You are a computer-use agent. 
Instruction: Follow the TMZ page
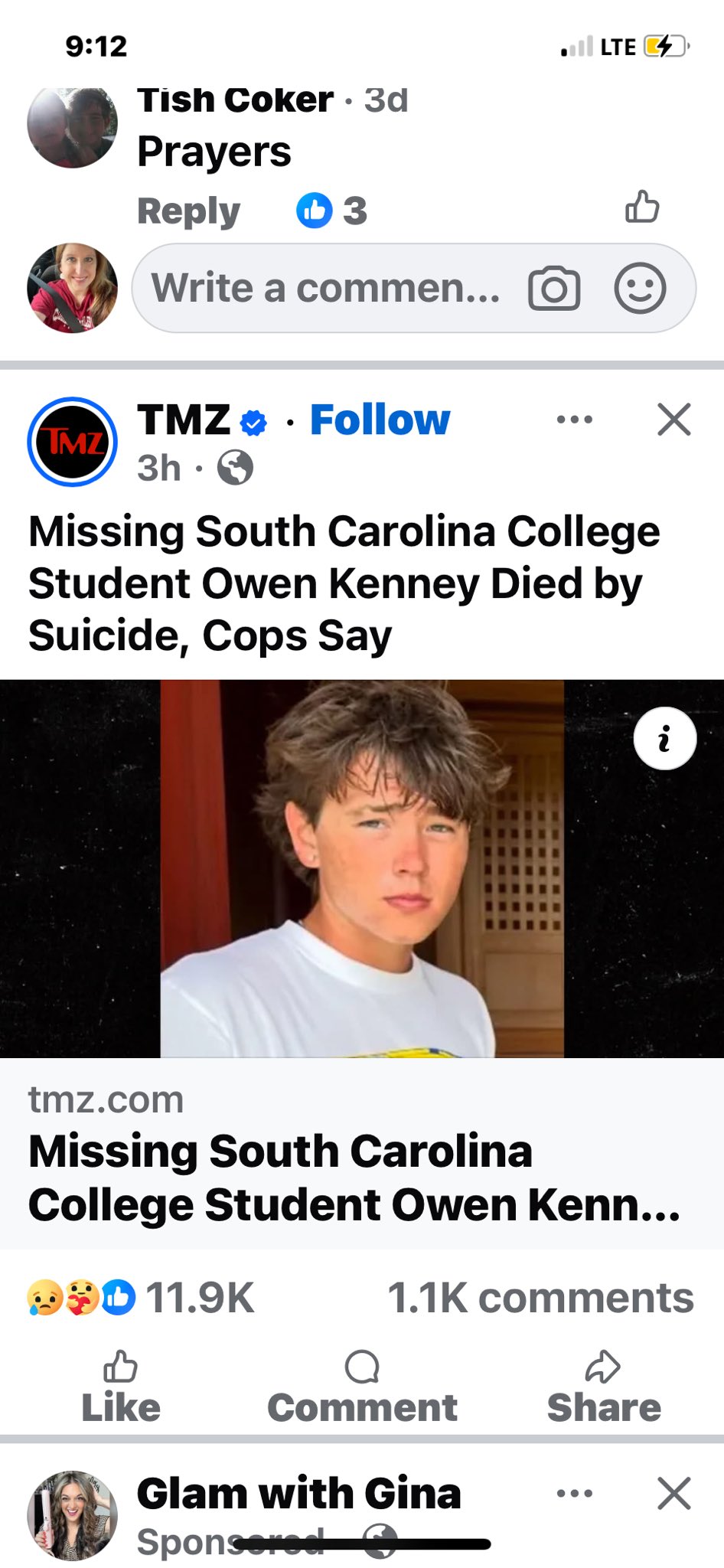[380, 420]
